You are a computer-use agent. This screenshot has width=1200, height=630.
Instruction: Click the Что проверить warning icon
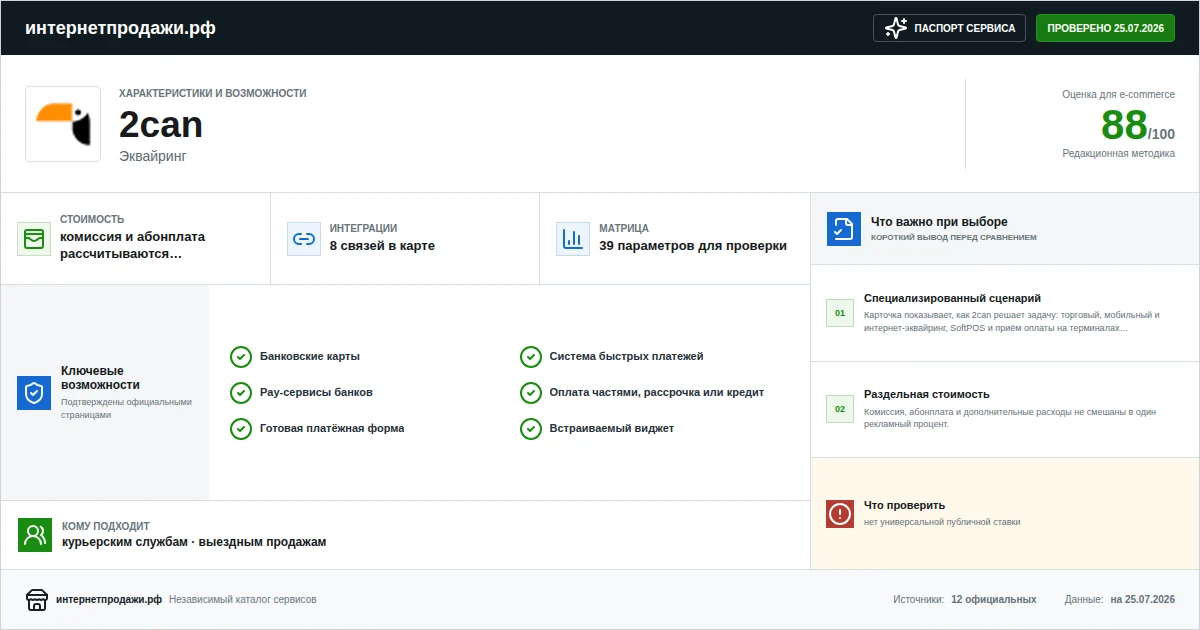point(840,514)
